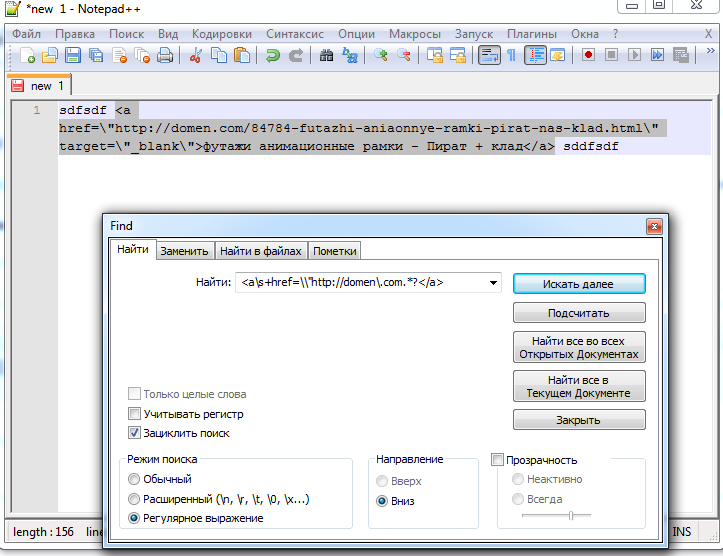Click the Save file toolbar icon
This screenshot has height=556, width=723.
coord(73,56)
